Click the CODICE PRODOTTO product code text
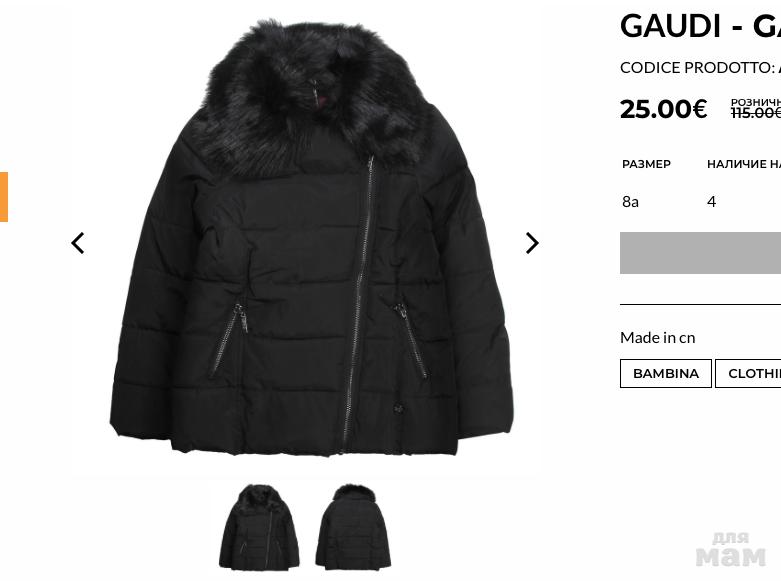Screen dimensions: 781x581 [x=700, y=67]
